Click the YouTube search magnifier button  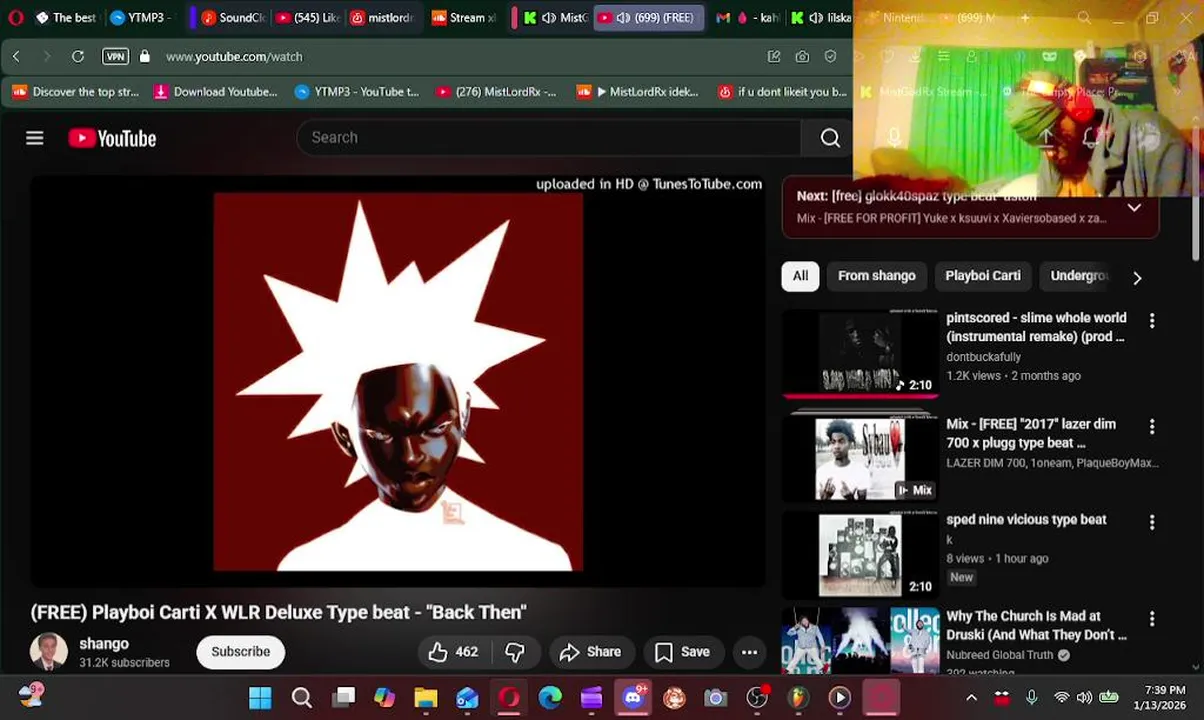[x=830, y=138]
